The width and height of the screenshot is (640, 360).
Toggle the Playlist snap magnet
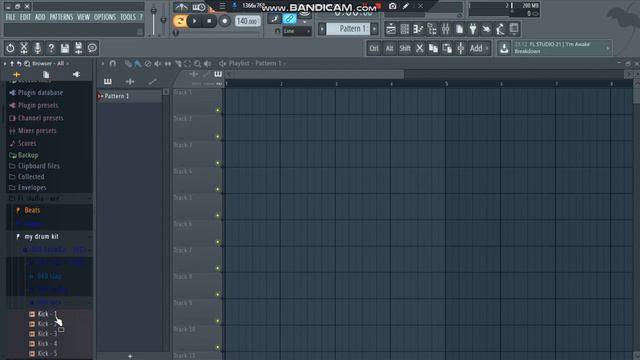click(113, 64)
